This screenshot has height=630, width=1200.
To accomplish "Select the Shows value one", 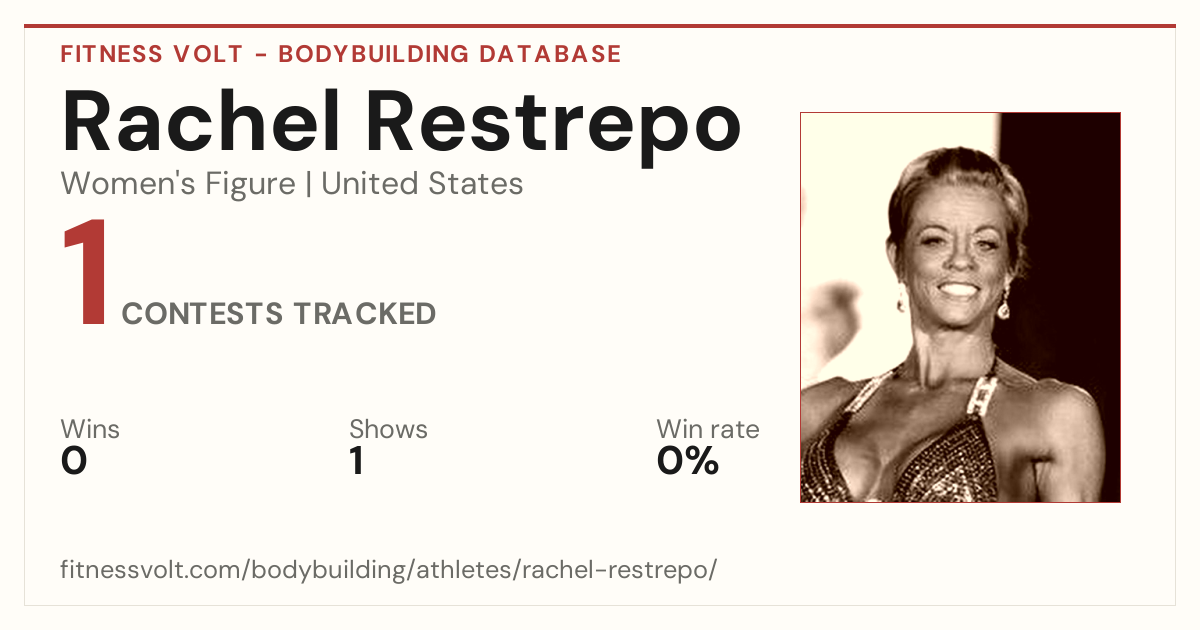I will [x=356, y=461].
